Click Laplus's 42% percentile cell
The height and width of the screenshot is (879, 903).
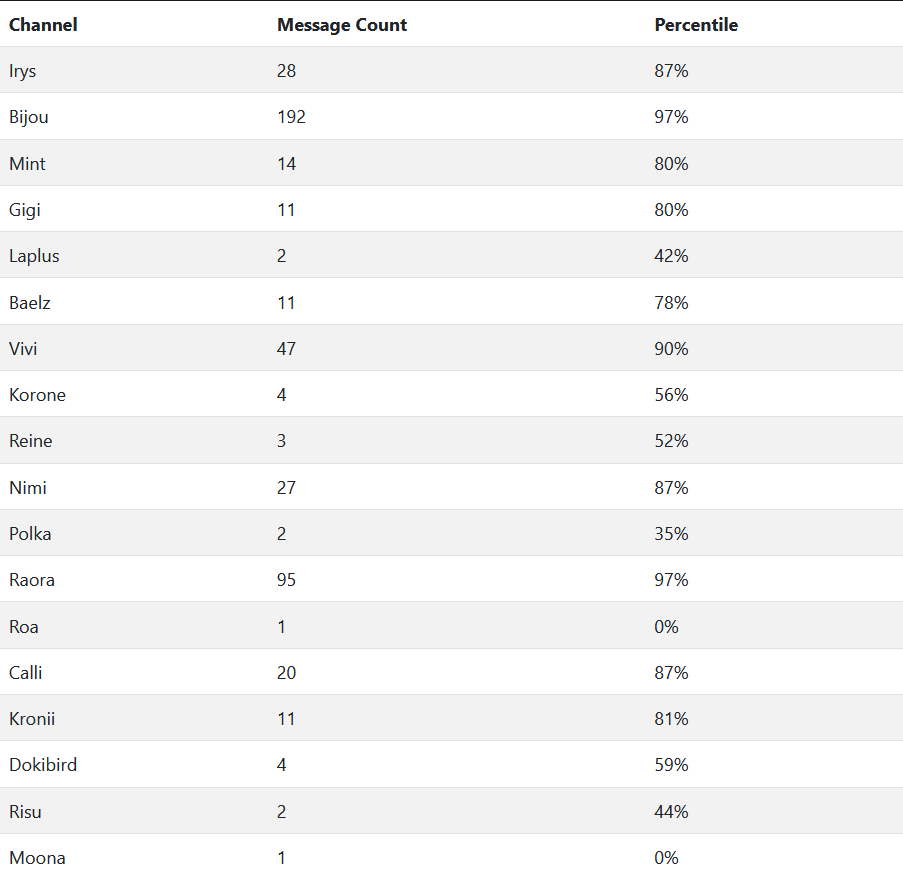click(671, 256)
